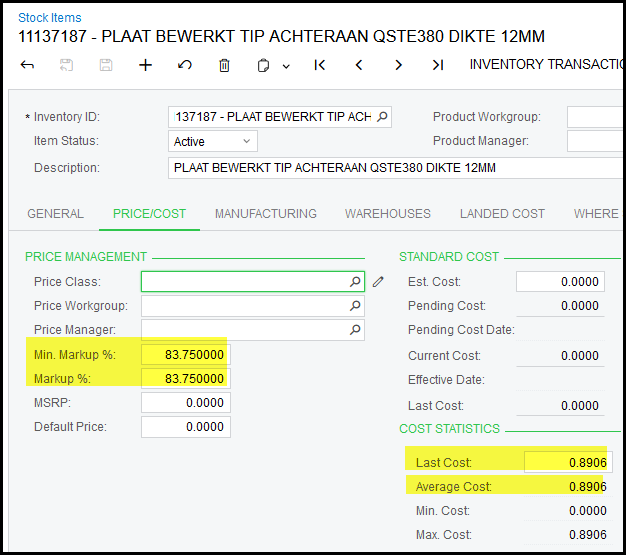
Task: Go to previous record arrow
Action: click(x=359, y=65)
